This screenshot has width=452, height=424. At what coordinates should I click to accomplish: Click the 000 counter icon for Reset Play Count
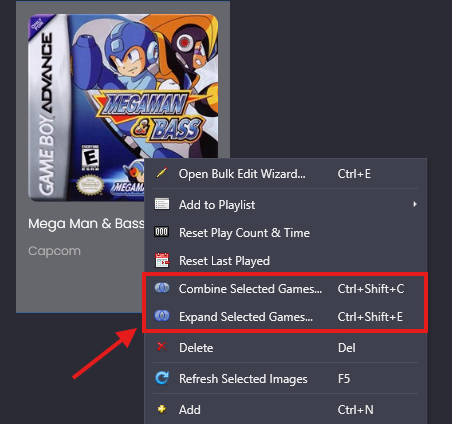point(162,232)
